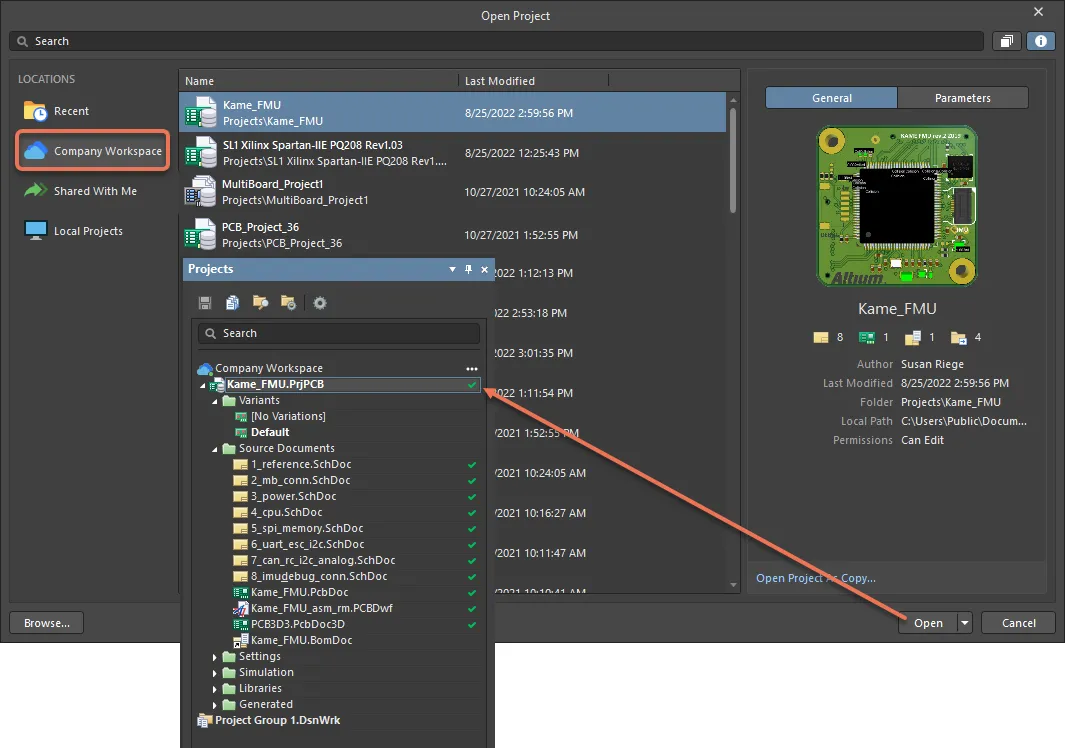This screenshot has width=1065, height=748.
Task: Sort by Last Modified column header
Action: coord(533,81)
